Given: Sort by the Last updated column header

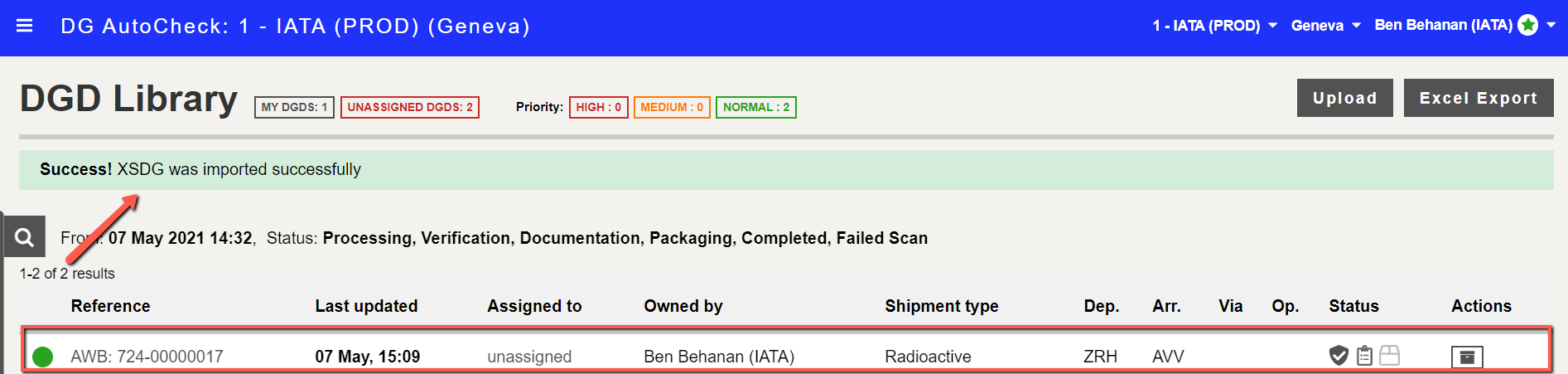Looking at the screenshot, I should 366,306.
